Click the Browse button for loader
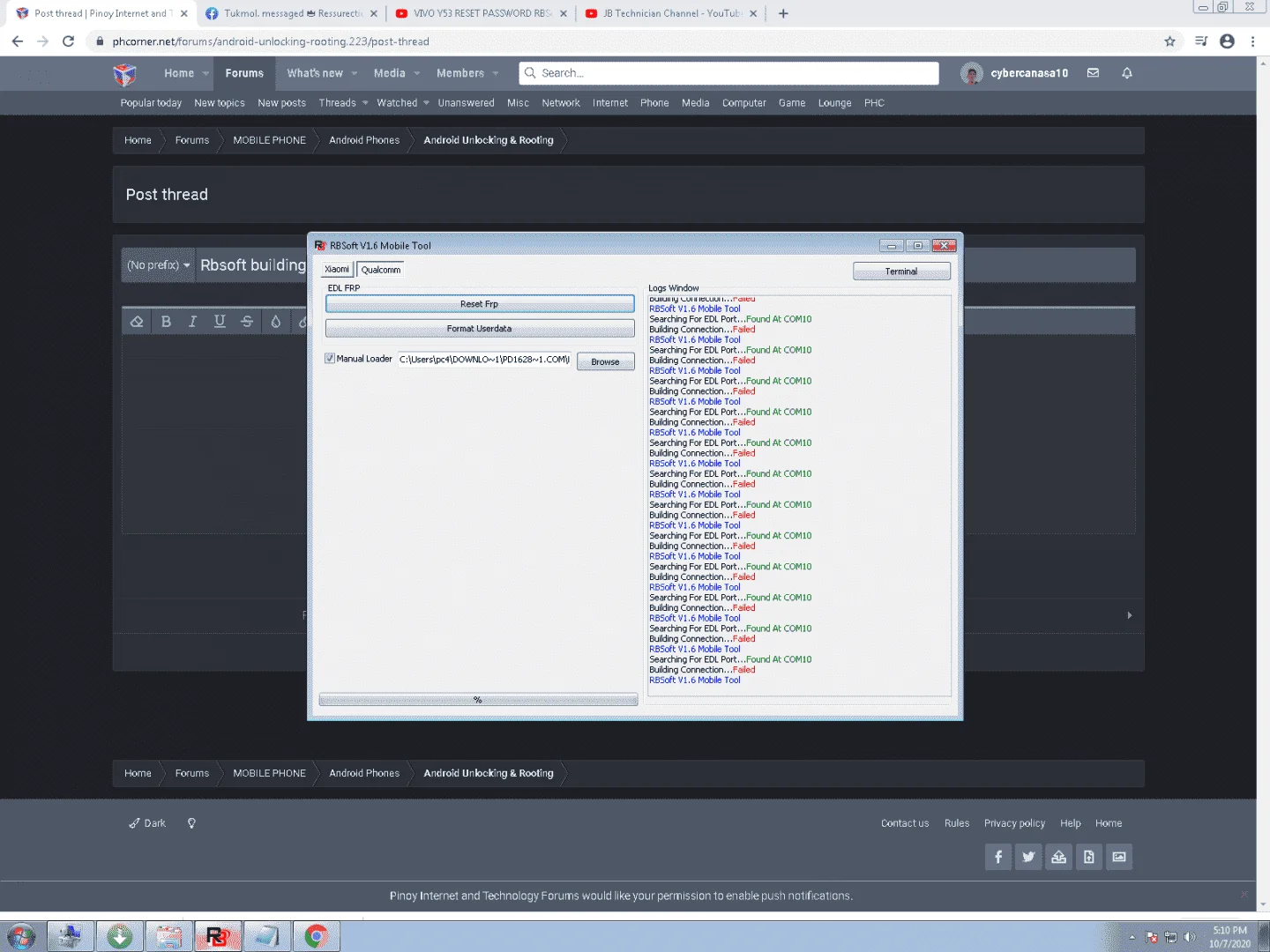 [x=606, y=362]
